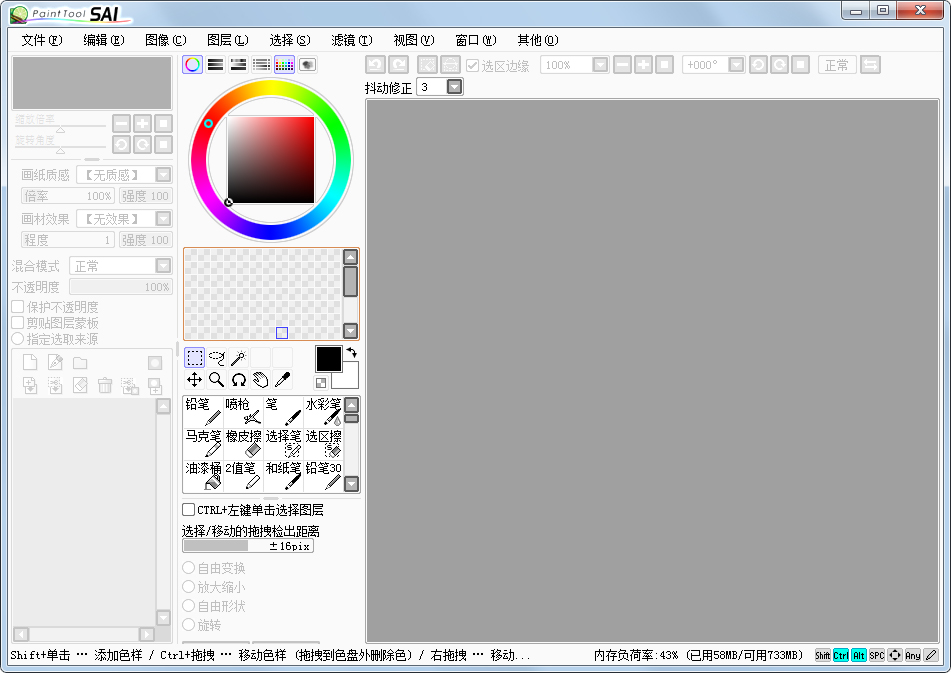Open the 编辑 menu
The height and width of the screenshot is (673, 951).
(104, 40)
